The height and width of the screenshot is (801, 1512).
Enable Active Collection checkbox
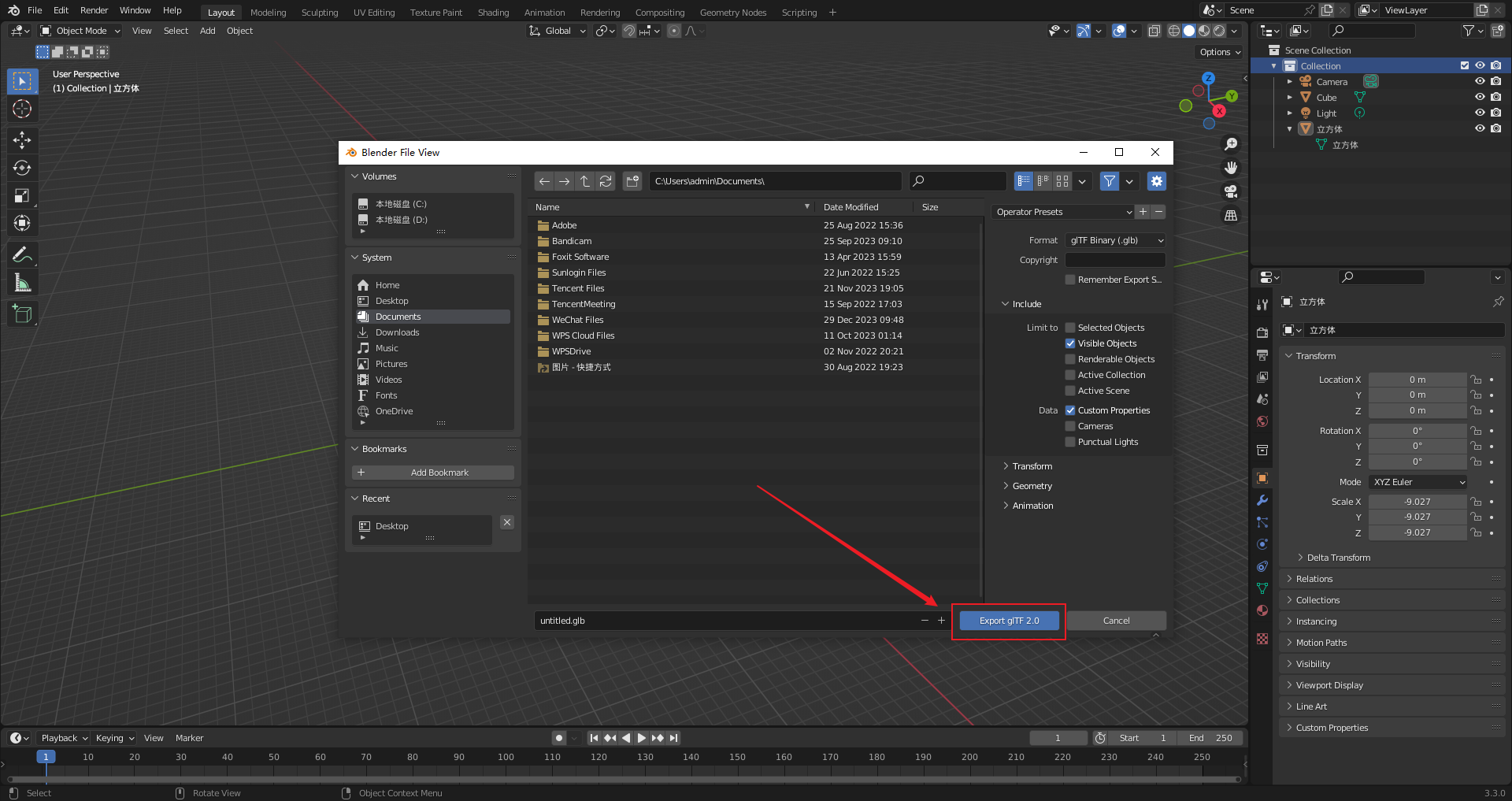pyautogui.click(x=1070, y=375)
